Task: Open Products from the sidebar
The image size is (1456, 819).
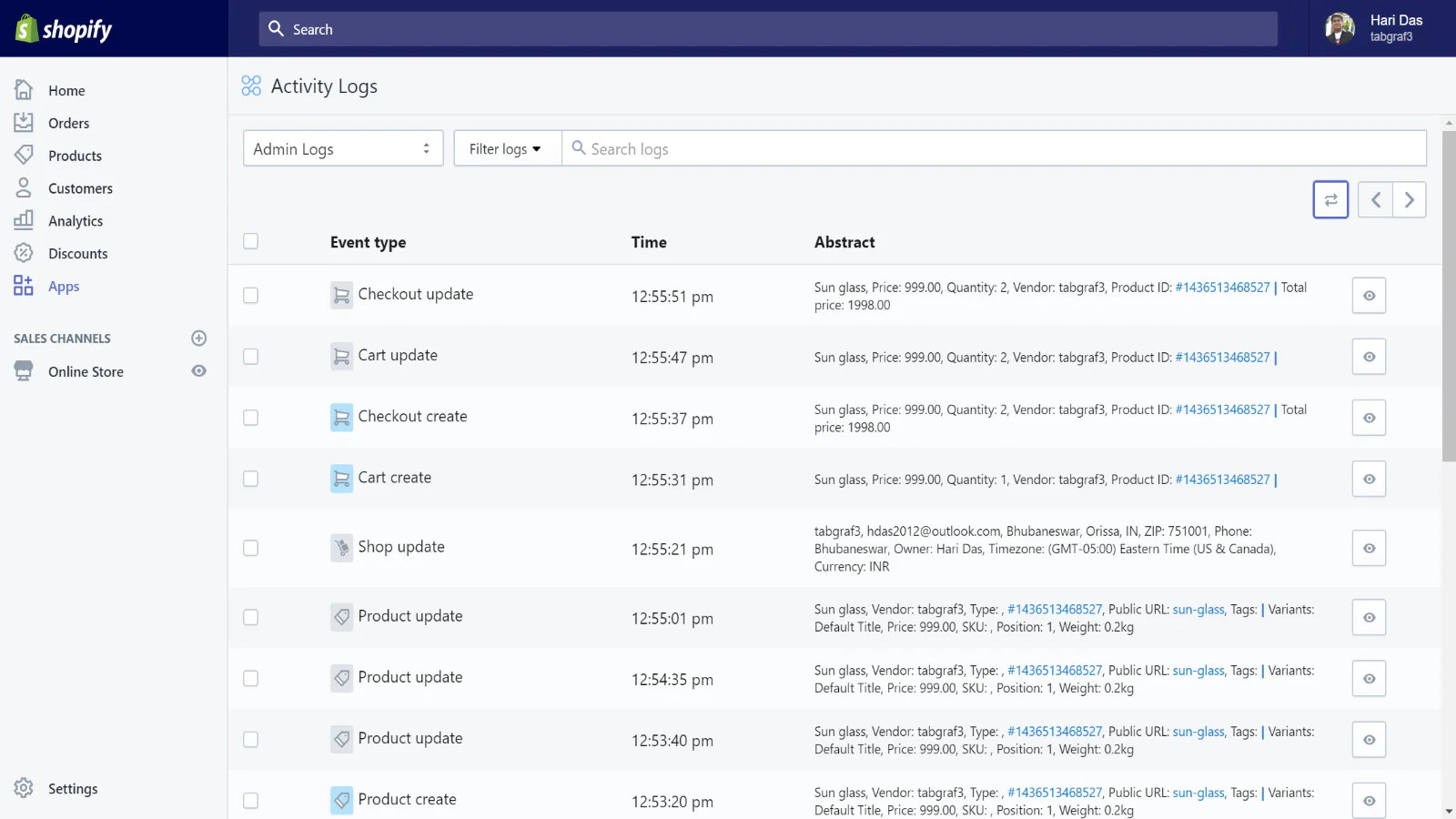Action: click(74, 155)
